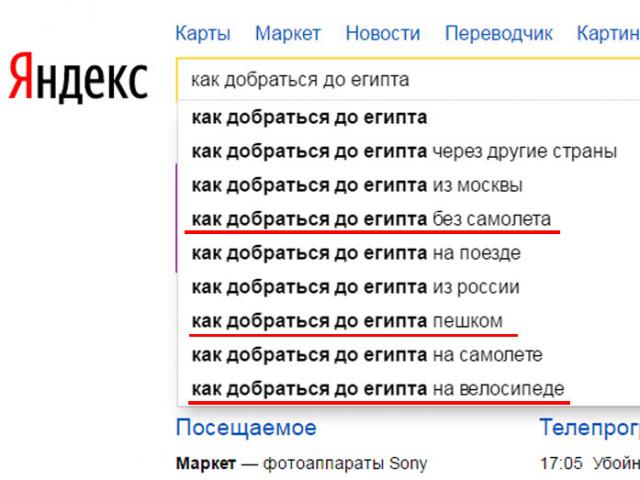Click "Маркет — фотоаппараты Sony" link
640x480 pixels.
pos(301,463)
